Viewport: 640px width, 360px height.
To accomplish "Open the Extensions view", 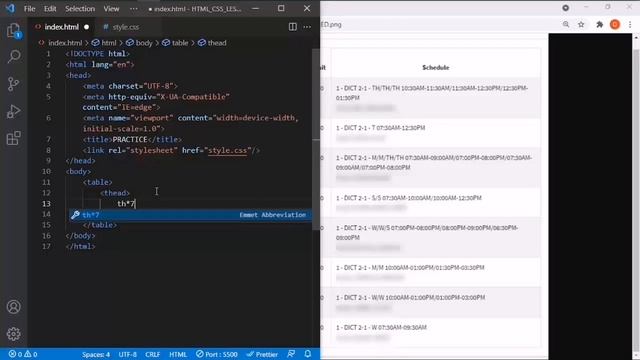I will click(x=13, y=138).
